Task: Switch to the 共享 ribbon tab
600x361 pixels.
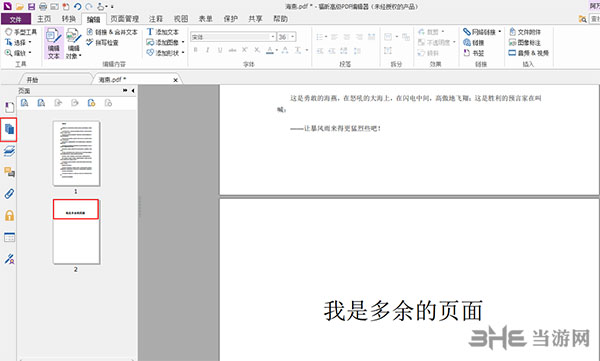Action: 255,19
